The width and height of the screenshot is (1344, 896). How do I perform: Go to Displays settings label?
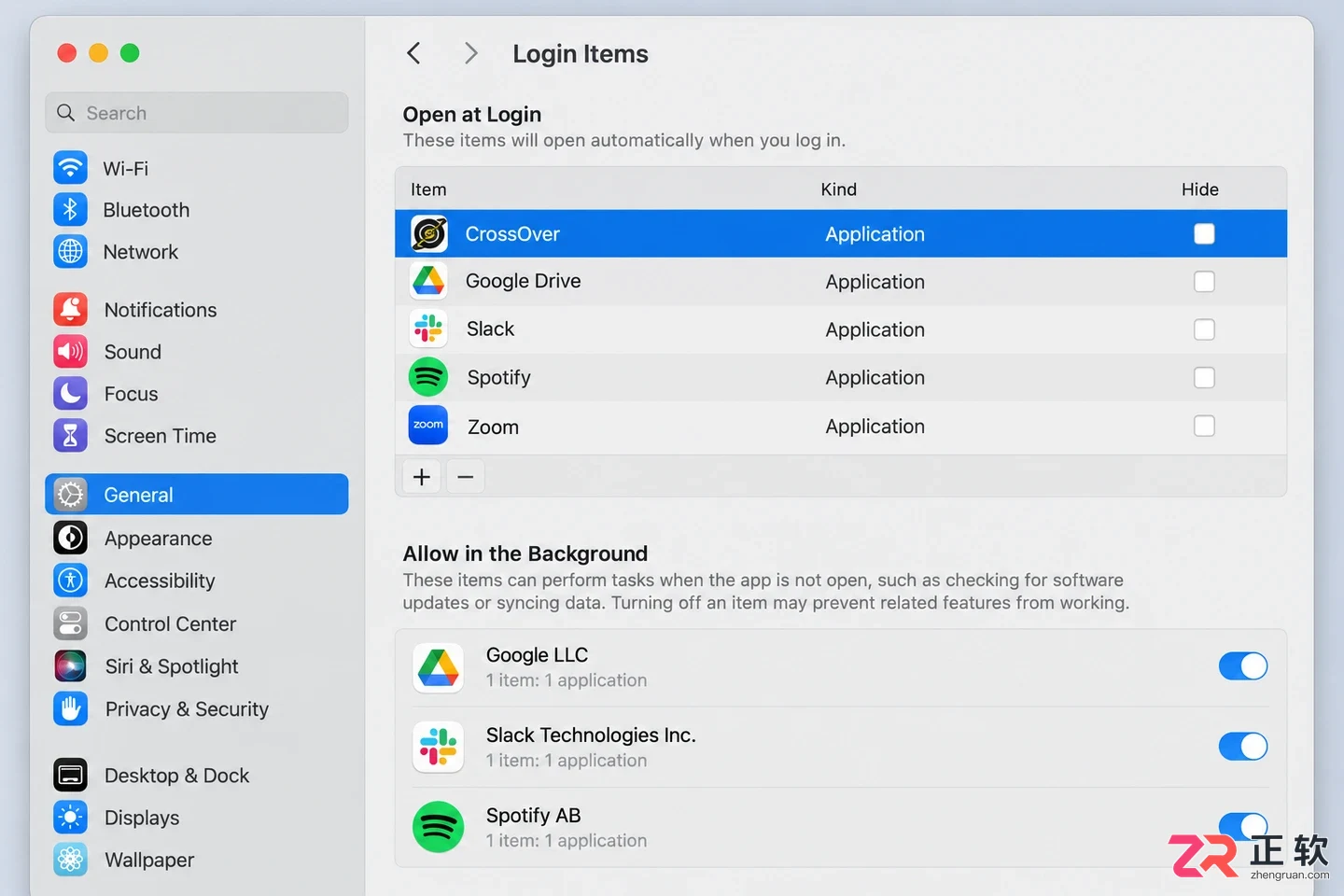pyautogui.click(x=142, y=818)
